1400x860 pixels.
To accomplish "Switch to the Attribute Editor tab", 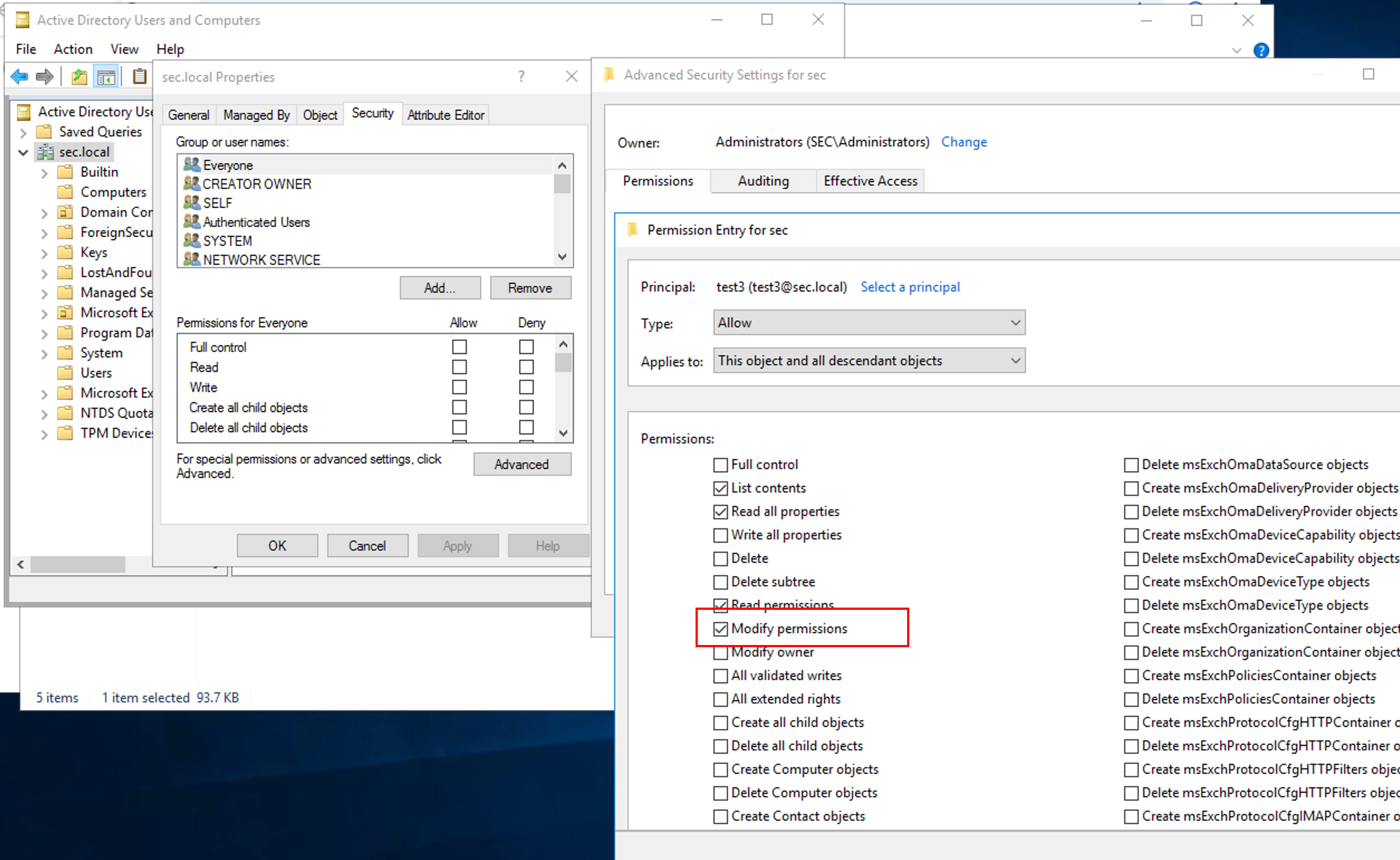I will pos(445,115).
